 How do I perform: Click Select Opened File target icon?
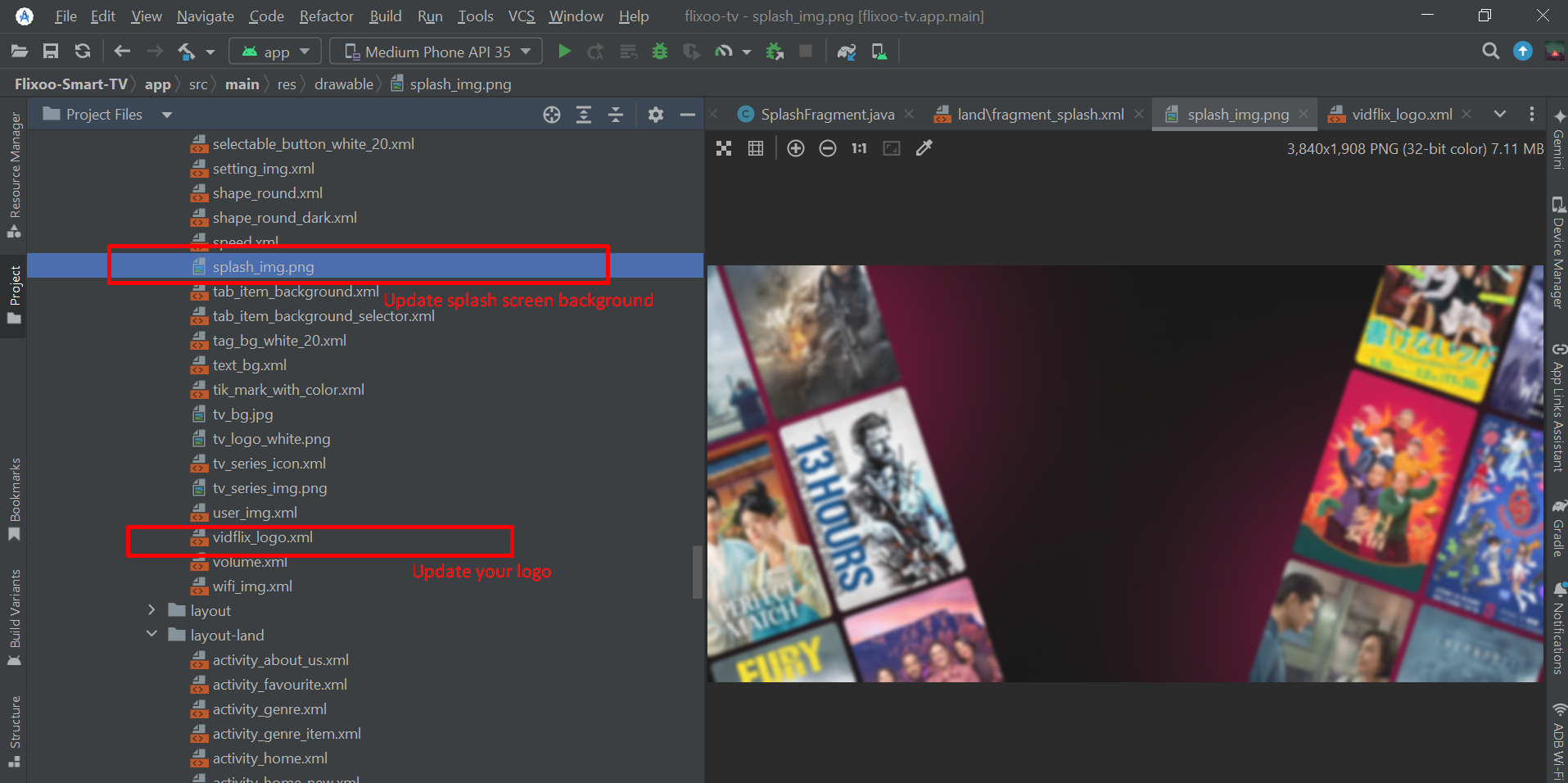[x=552, y=115]
